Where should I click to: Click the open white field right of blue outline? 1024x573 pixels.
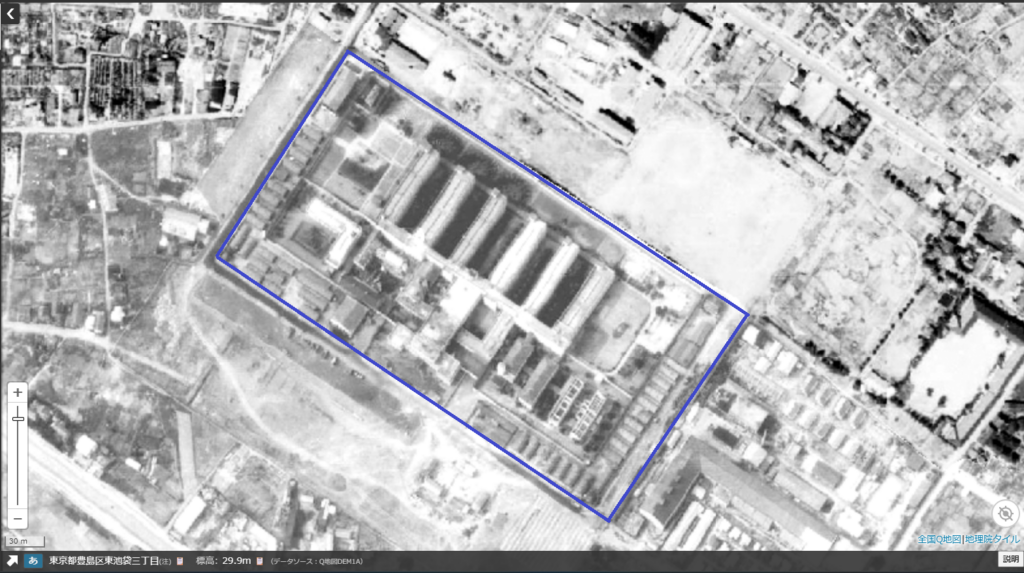tap(700, 200)
